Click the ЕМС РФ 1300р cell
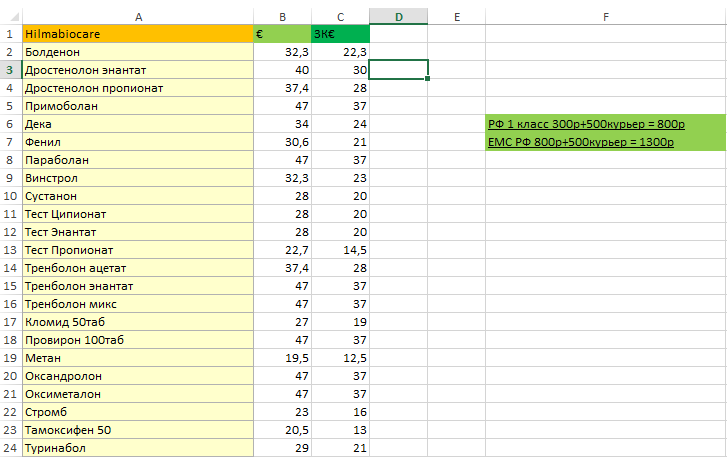Screen dimensions: 727x457 606,142
